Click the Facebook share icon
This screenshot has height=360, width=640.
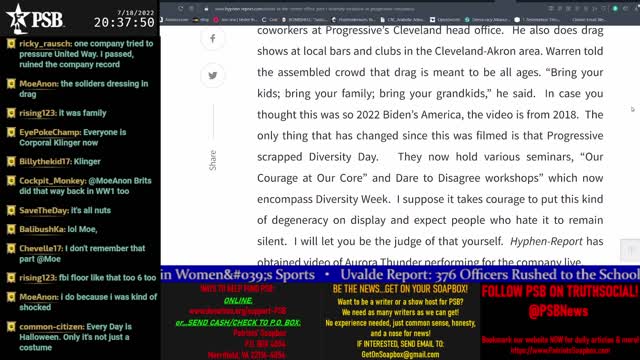pos(213,39)
